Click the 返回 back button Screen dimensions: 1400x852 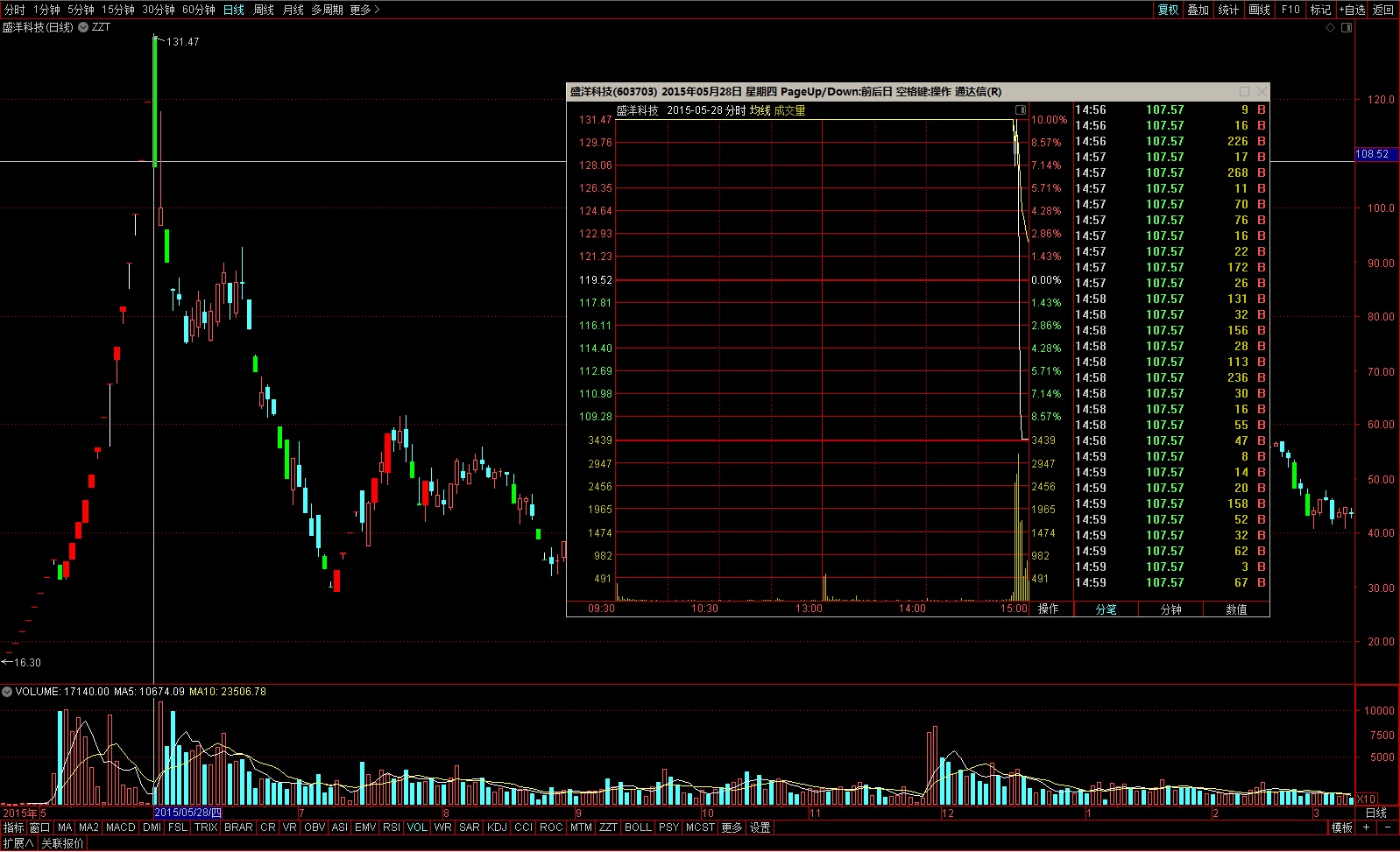coord(1383,10)
